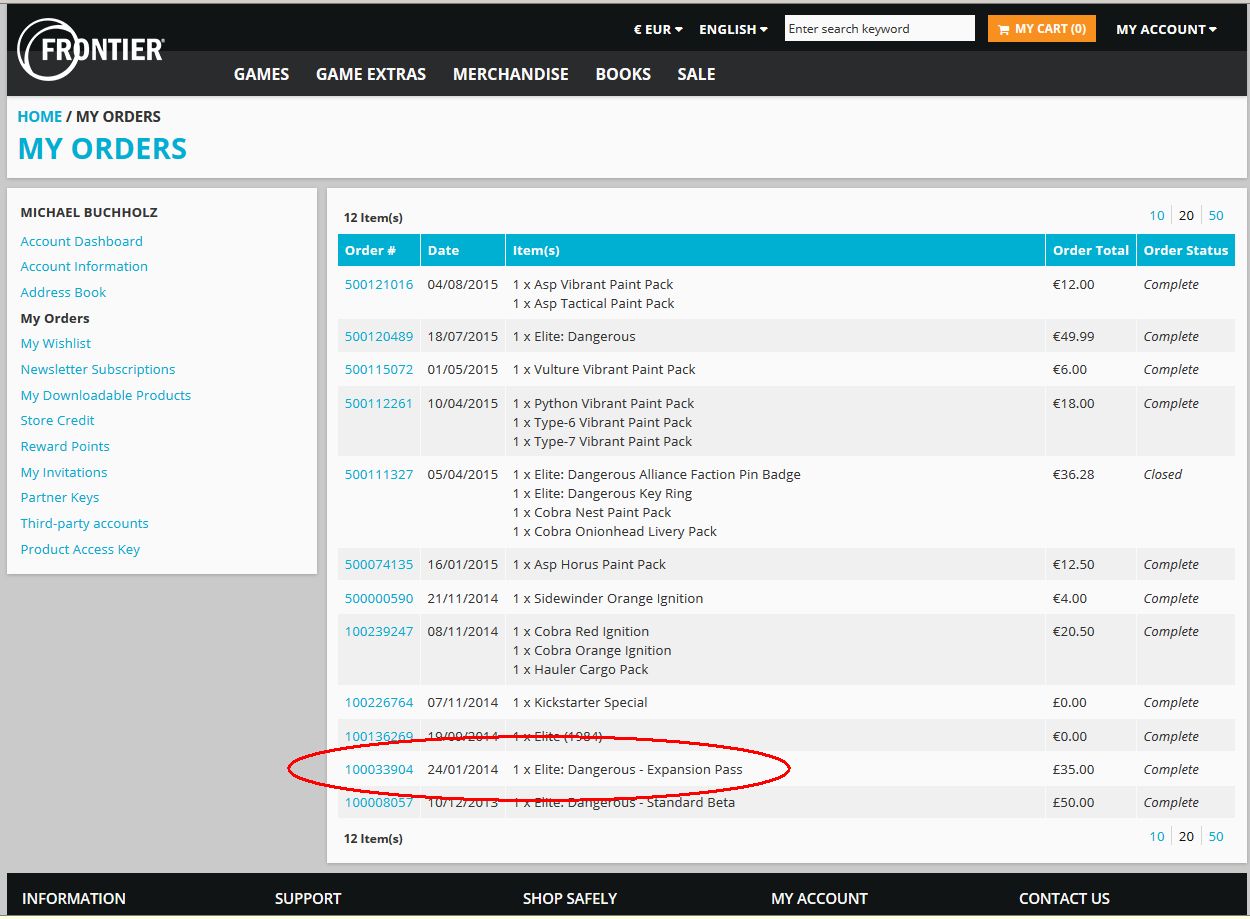The image size is (1250, 919).
Task: Click '1 x Asp Horus Paint Pack' item
Action: (589, 564)
